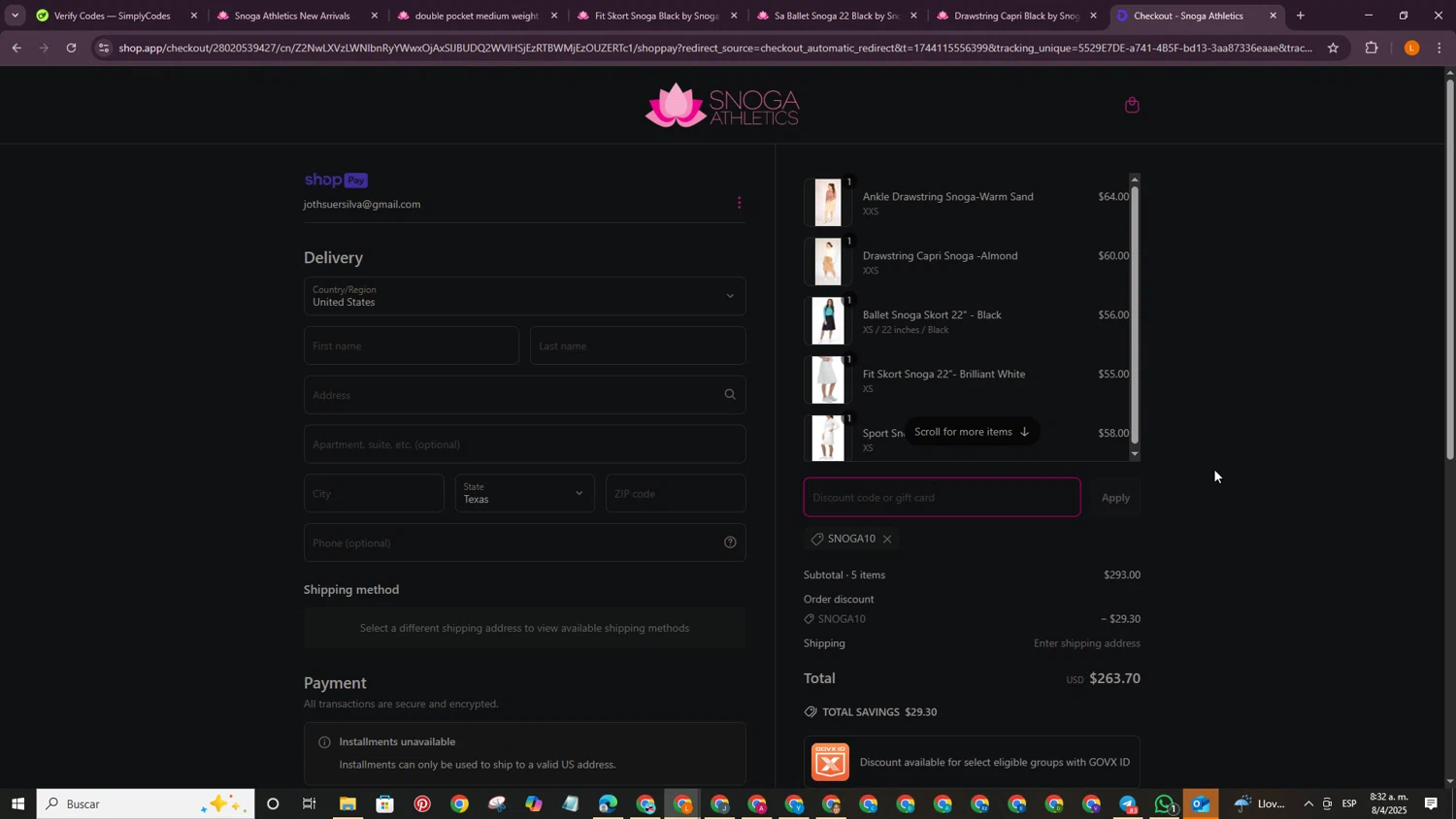Focus the Address input field
The height and width of the screenshot is (819, 1456).
coord(524,395)
